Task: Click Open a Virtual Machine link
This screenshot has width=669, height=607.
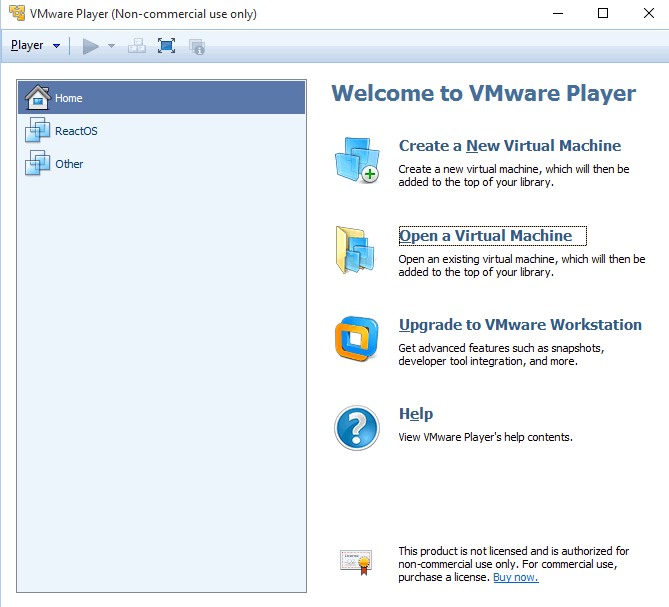Action: click(486, 236)
